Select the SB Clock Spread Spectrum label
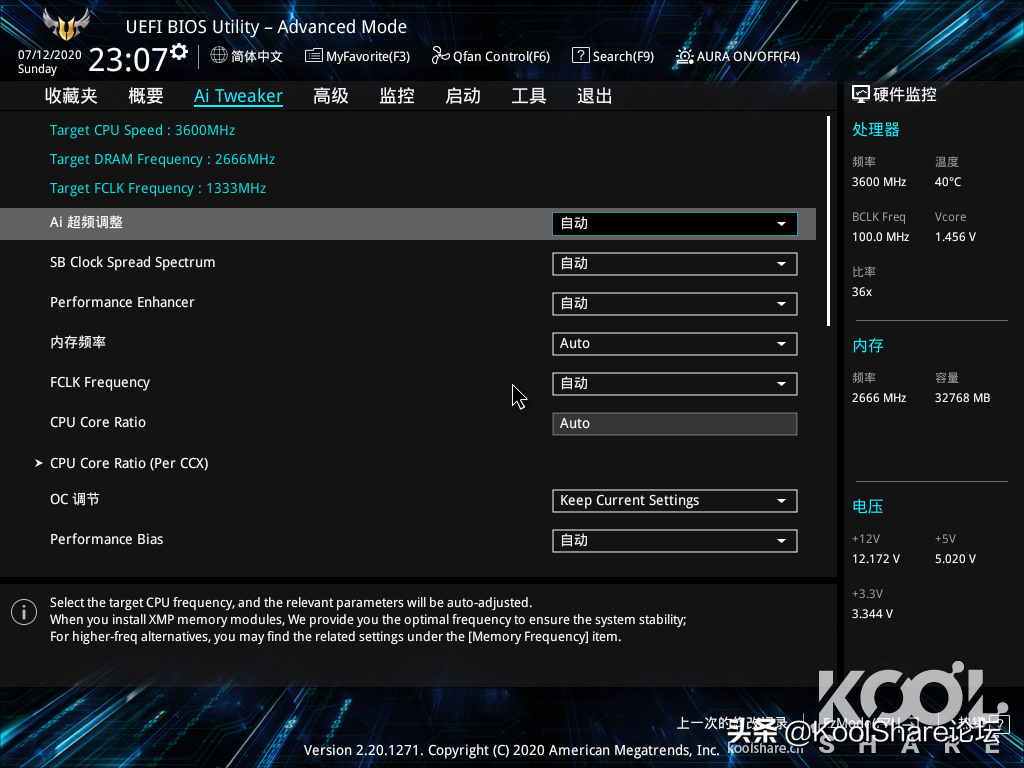 click(133, 263)
